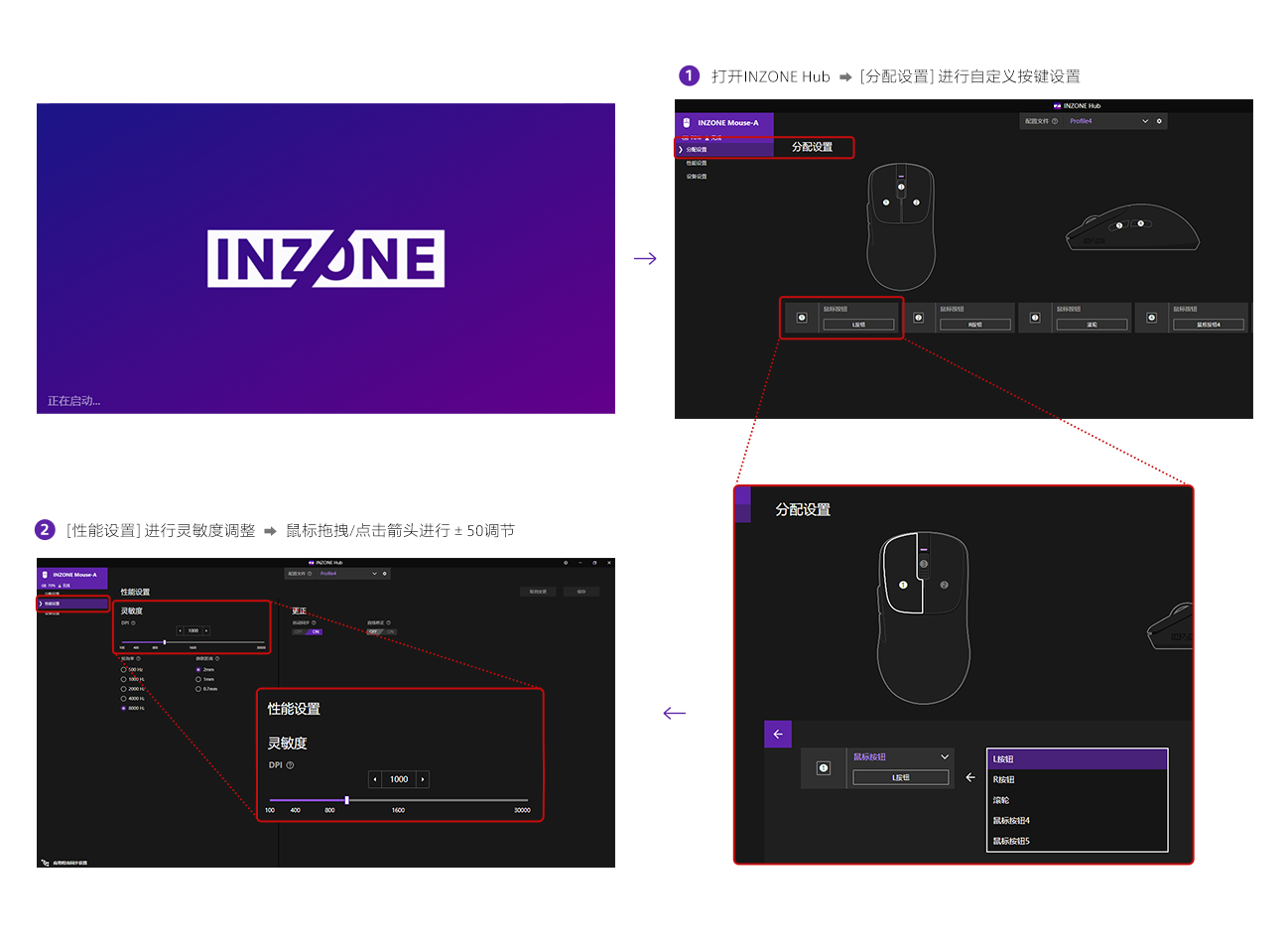Click the INZONE Mouse-A device icon in the performance window

point(45,575)
